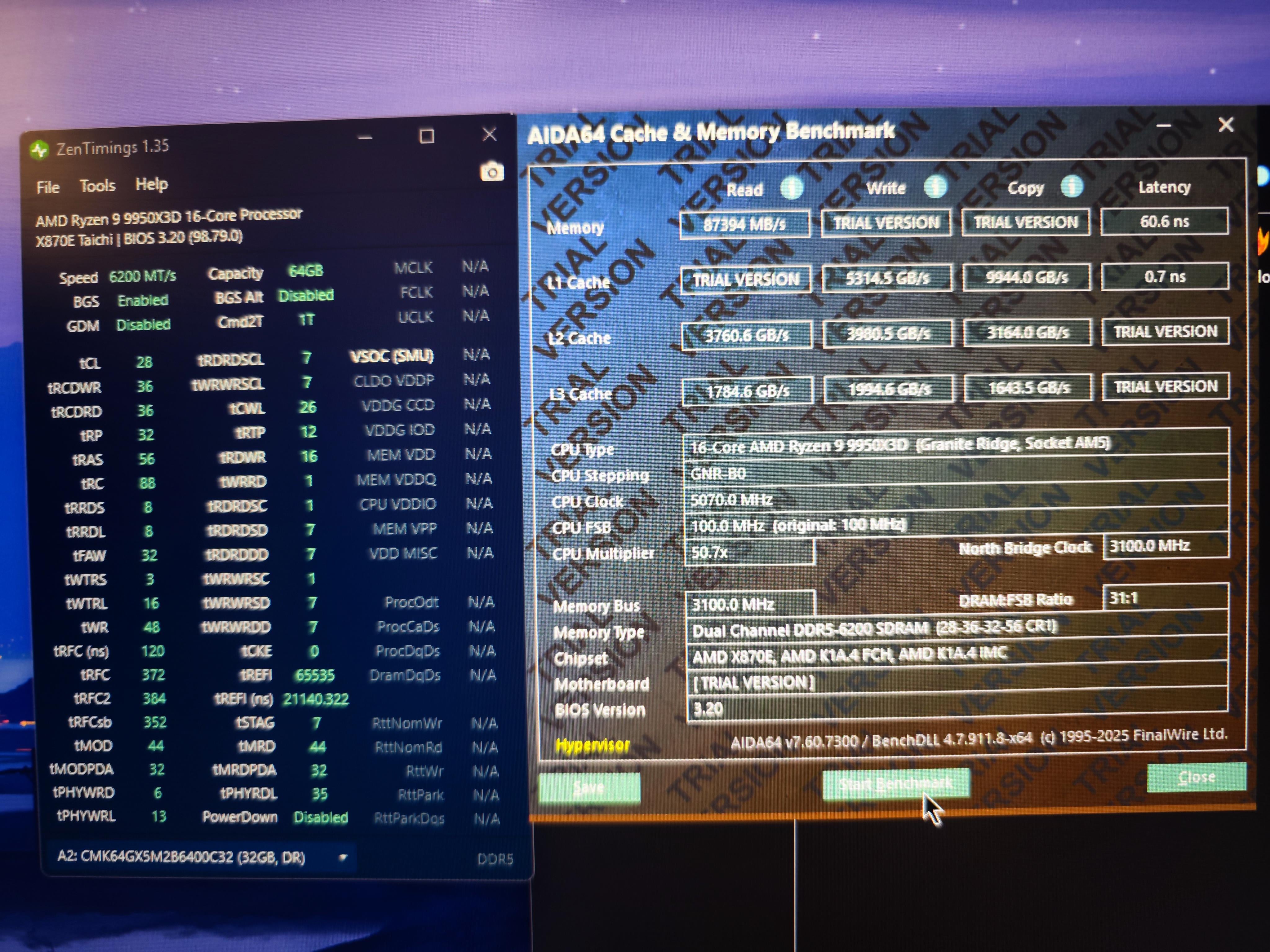
Task: Select L2 Cache copy value 3164.0 GB/s
Action: click(1028, 333)
